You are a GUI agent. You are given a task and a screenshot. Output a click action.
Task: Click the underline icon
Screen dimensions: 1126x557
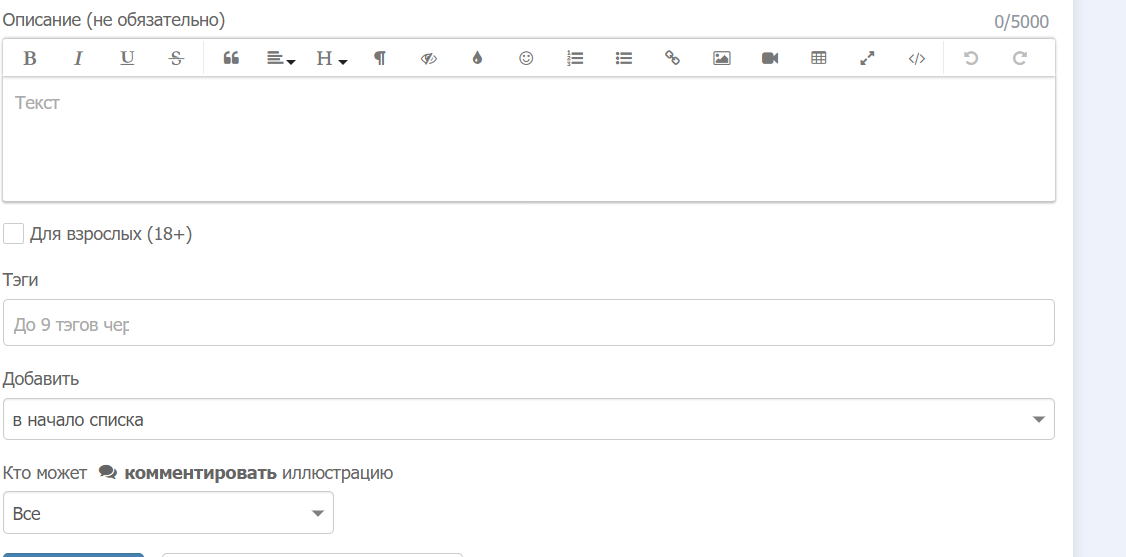(x=127, y=58)
